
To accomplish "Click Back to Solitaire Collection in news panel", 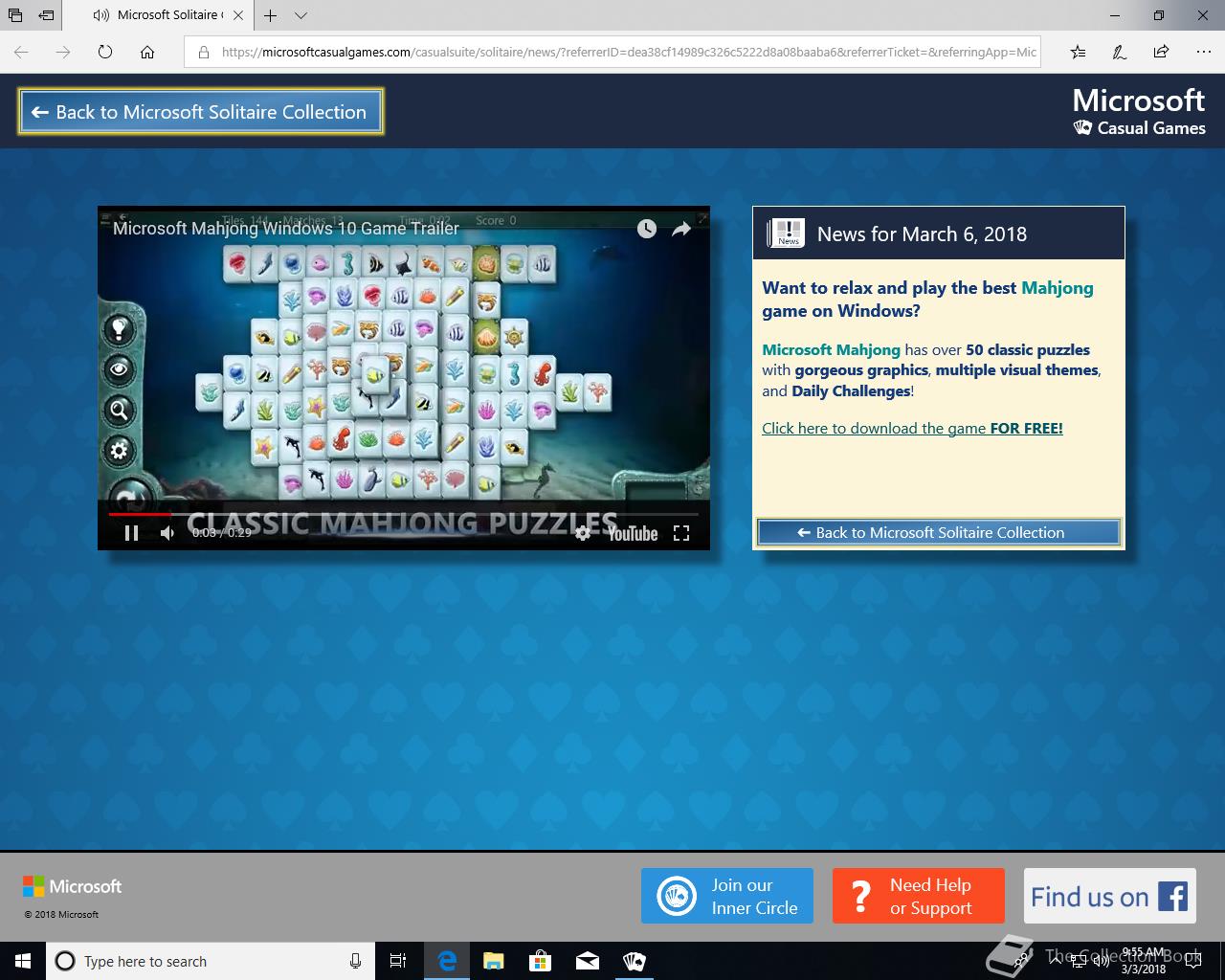I will [x=939, y=532].
